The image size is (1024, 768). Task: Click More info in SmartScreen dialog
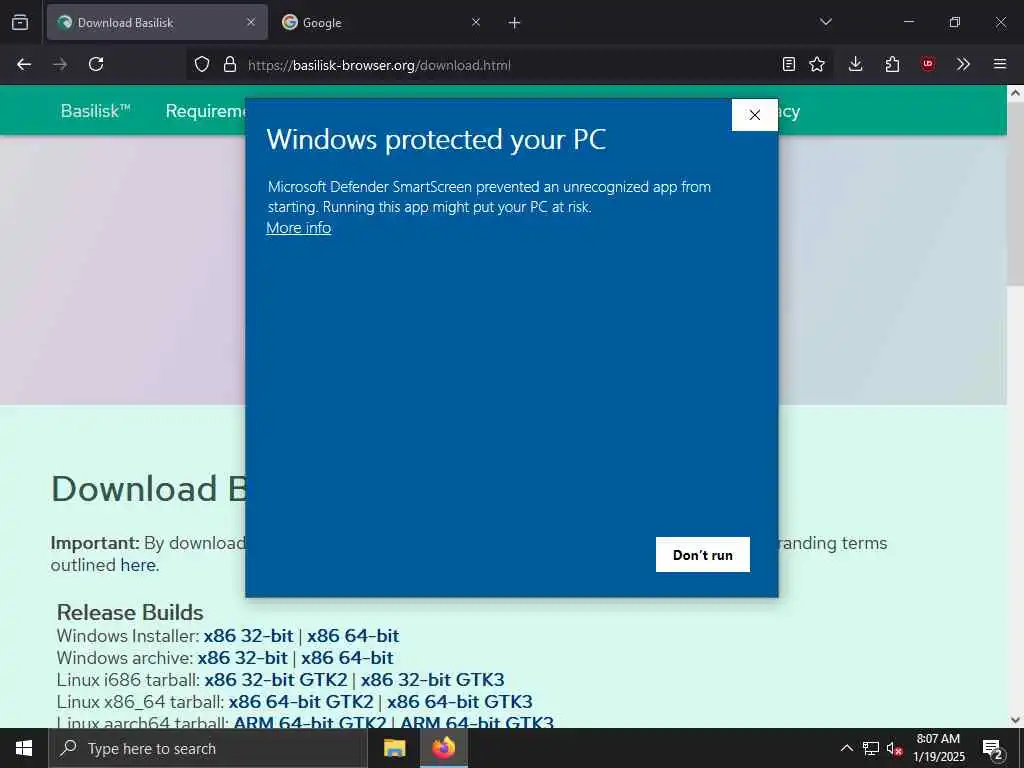click(298, 228)
